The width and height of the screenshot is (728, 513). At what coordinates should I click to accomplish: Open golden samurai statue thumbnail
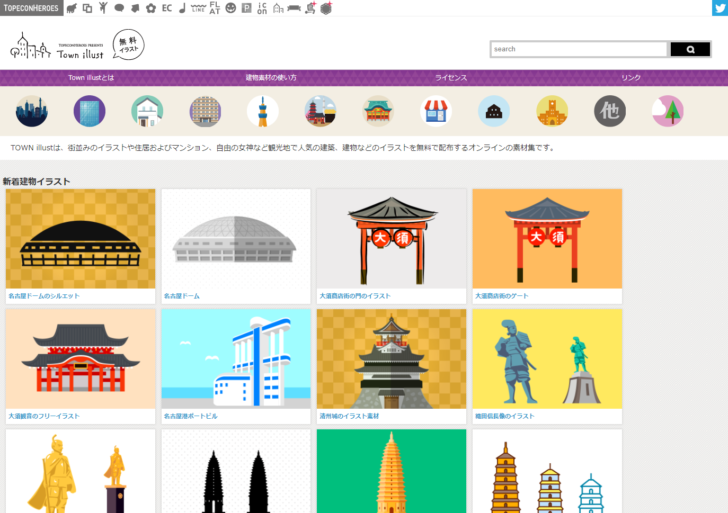(x=80, y=471)
